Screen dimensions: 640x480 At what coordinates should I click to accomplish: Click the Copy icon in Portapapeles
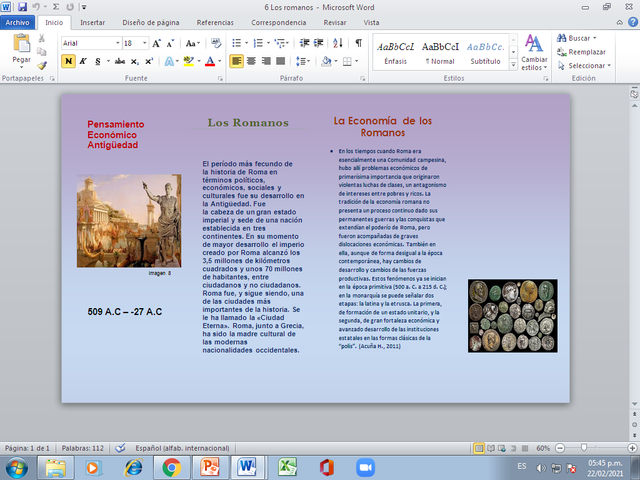(x=42, y=52)
